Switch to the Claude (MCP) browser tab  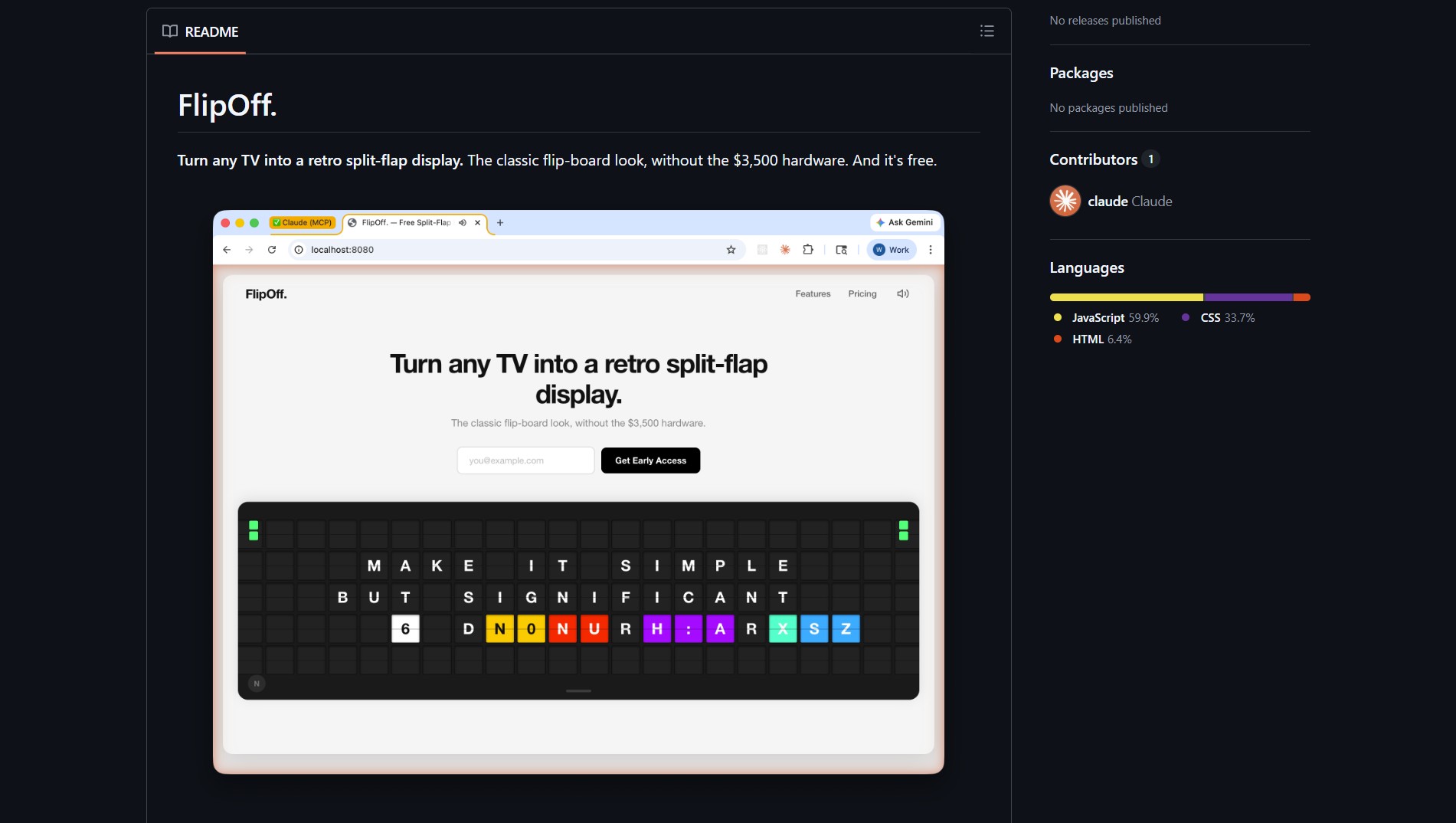pyautogui.click(x=303, y=222)
